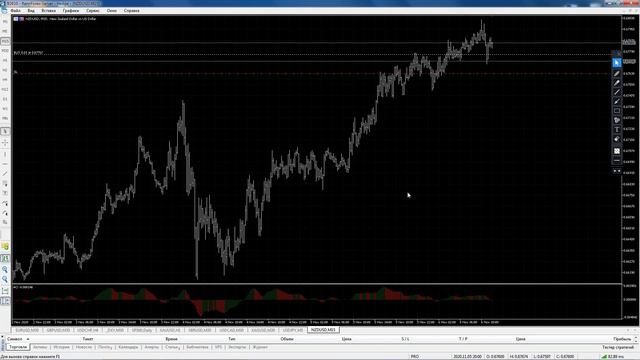Open the Справка menu
Image resolution: width=640 pixels, height=360 pixels.
pyautogui.click(x=131, y=11)
